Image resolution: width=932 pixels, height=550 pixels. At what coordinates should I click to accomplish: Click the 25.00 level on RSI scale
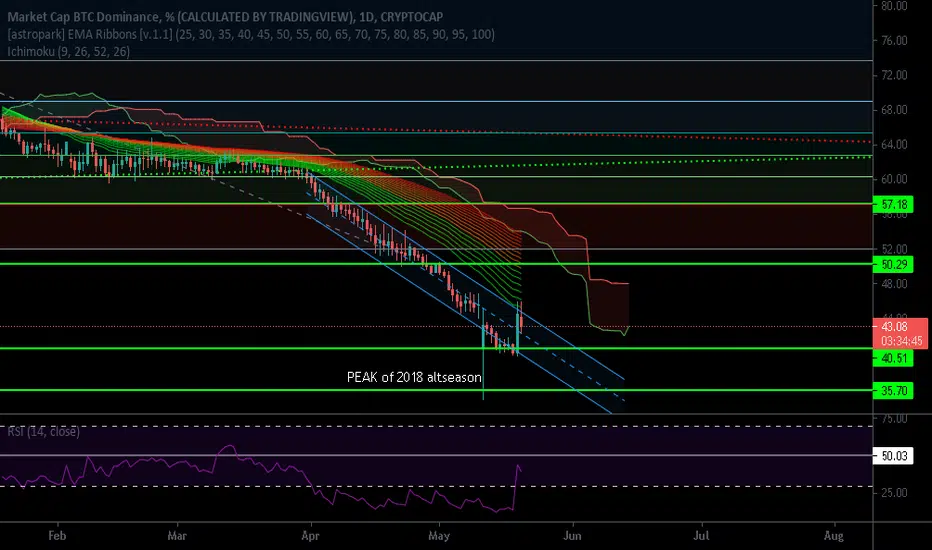pos(894,492)
